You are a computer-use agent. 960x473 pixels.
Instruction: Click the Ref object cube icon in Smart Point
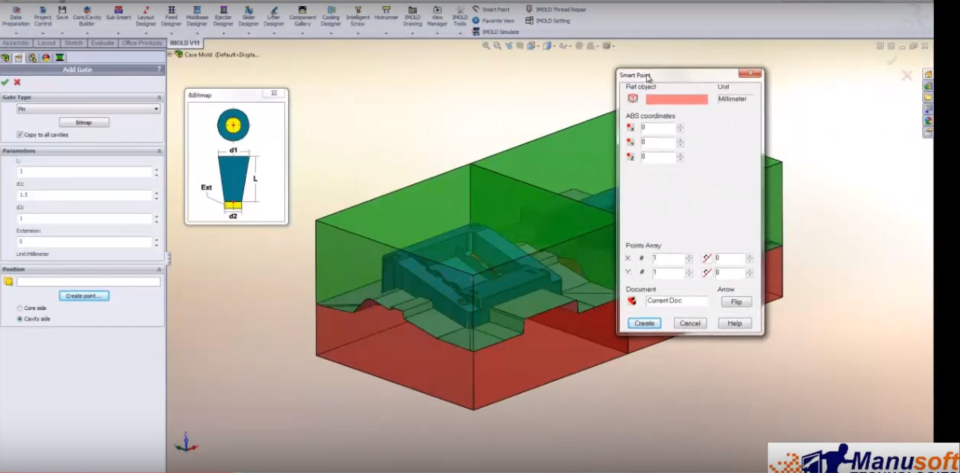633,99
